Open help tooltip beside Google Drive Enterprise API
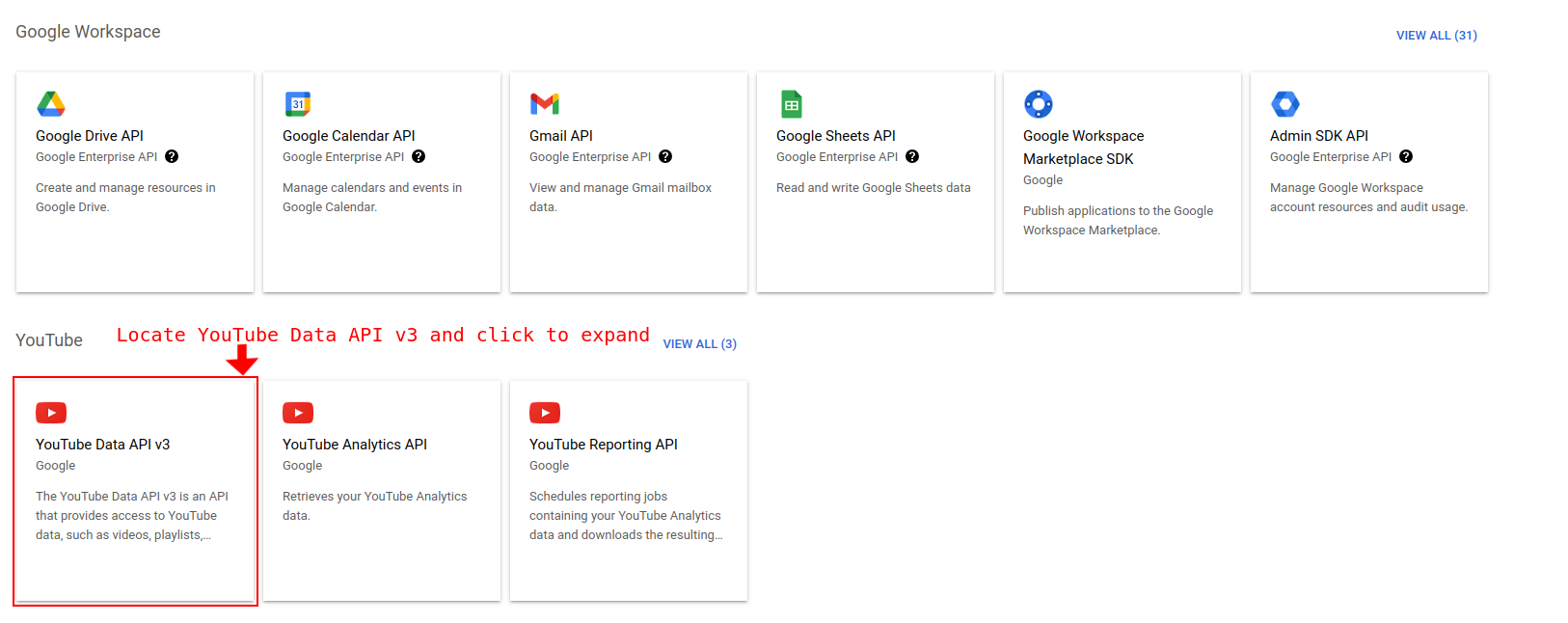1568x623 pixels. [172, 157]
